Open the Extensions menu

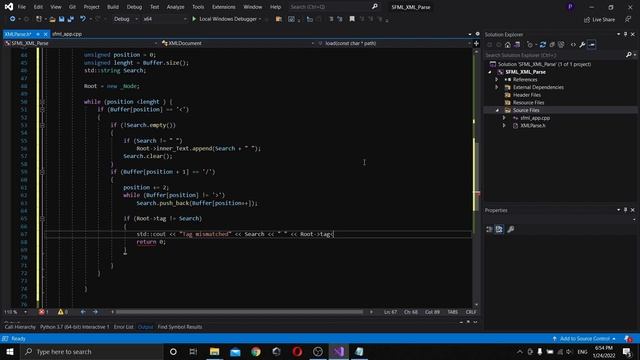[224, 7]
